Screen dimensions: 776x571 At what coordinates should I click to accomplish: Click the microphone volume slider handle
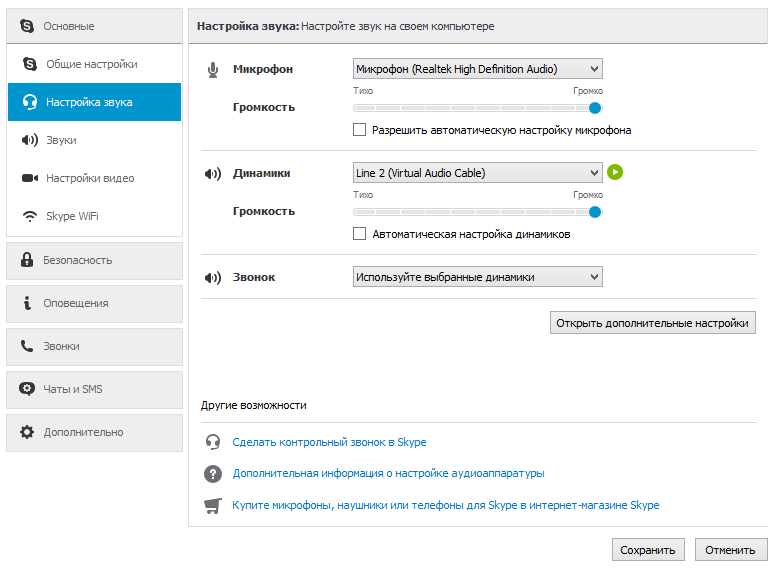pyautogui.click(x=595, y=108)
